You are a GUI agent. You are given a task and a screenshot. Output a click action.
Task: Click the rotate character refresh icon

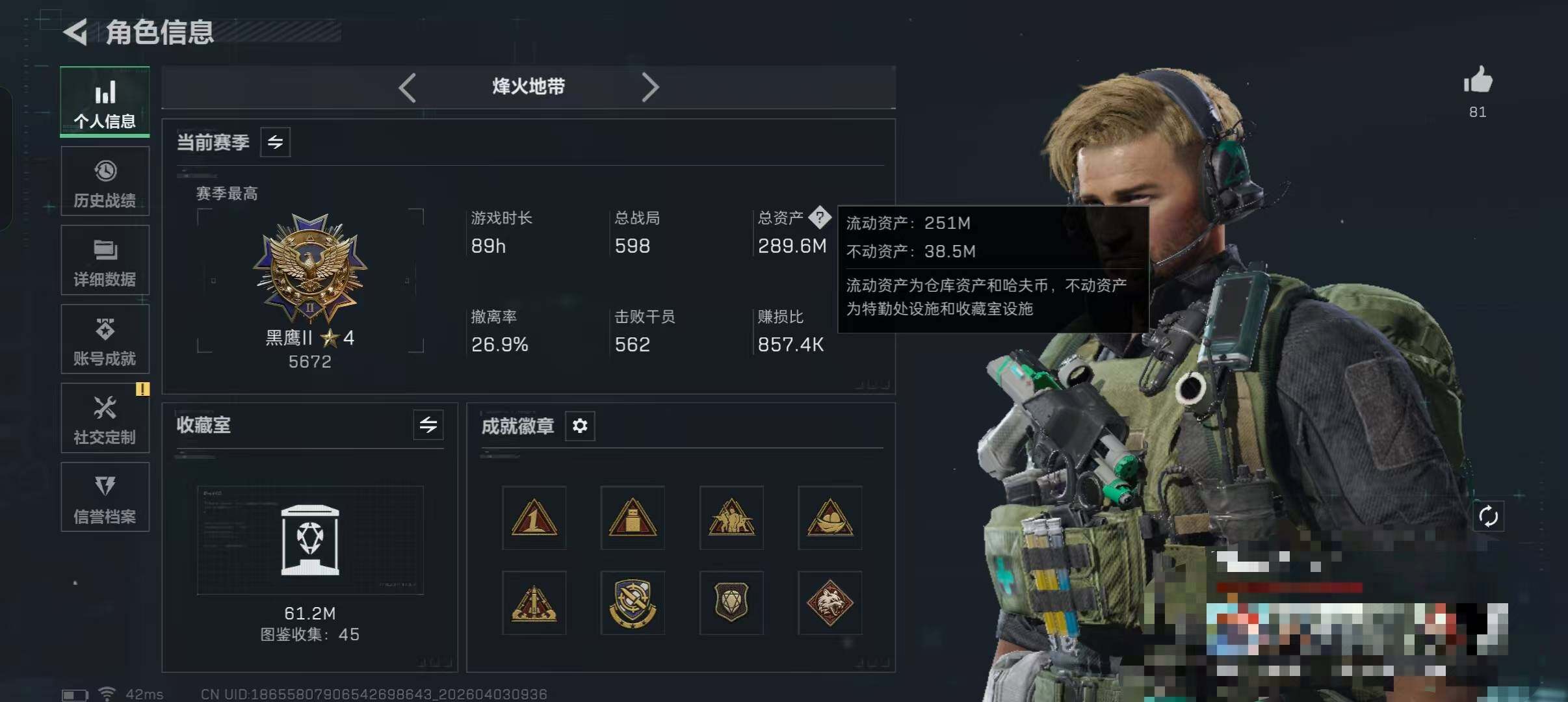click(x=1488, y=517)
